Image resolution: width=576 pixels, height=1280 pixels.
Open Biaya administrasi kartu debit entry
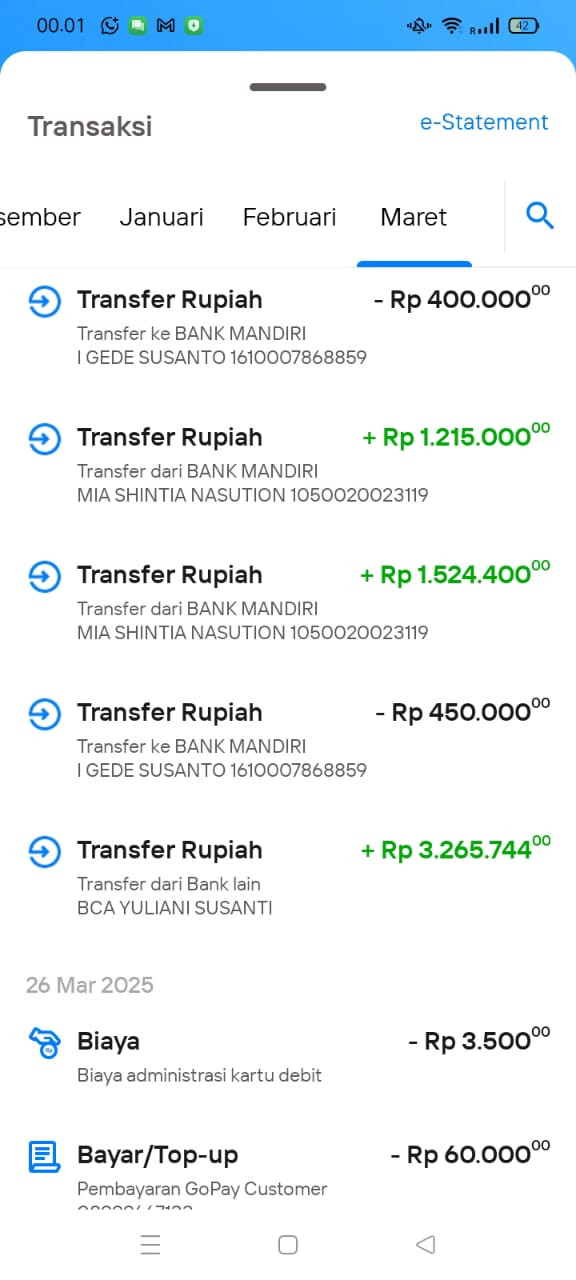288,1056
